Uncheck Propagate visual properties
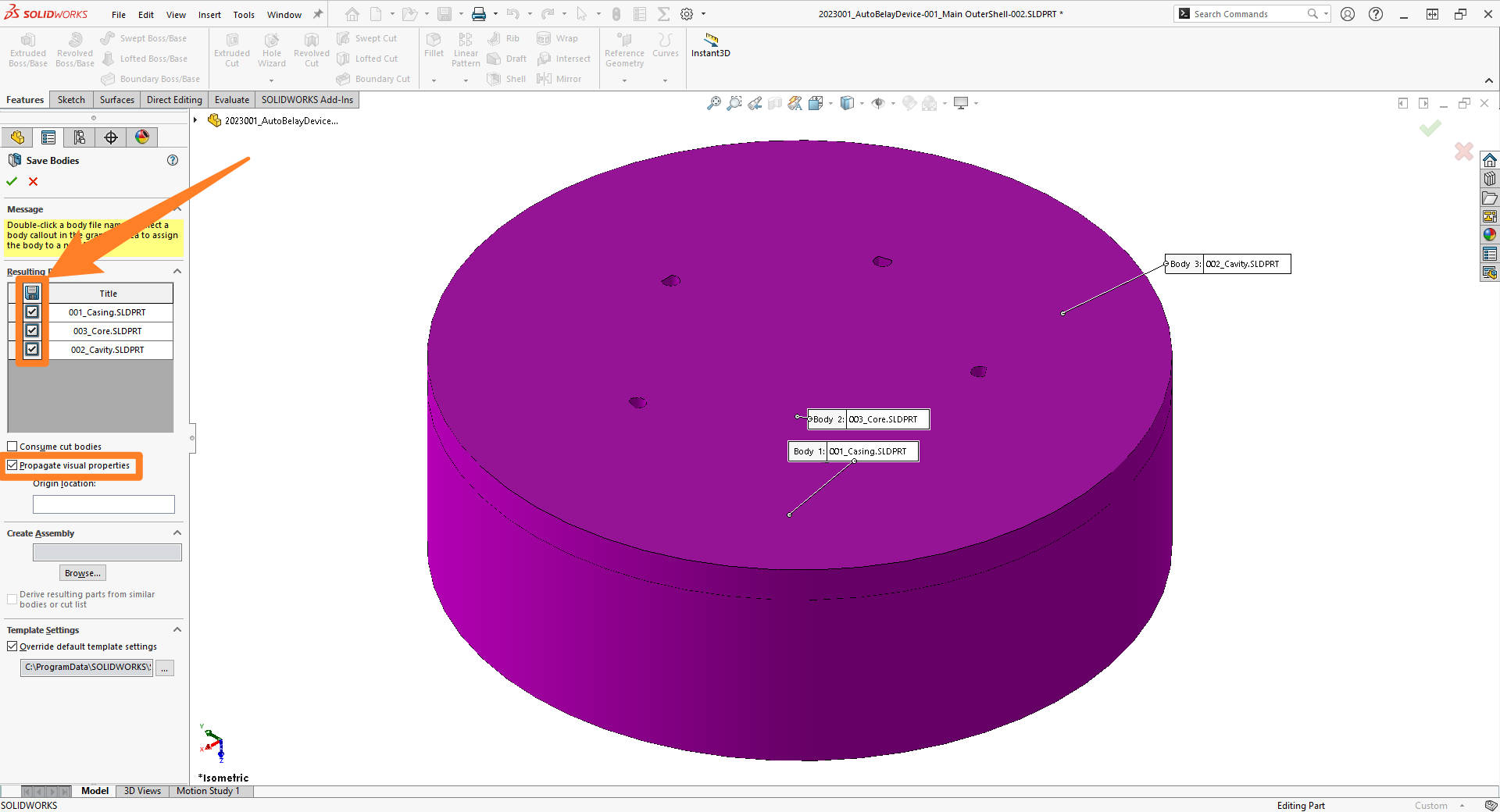Viewport: 1500px width, 812px height. point(12,465)
